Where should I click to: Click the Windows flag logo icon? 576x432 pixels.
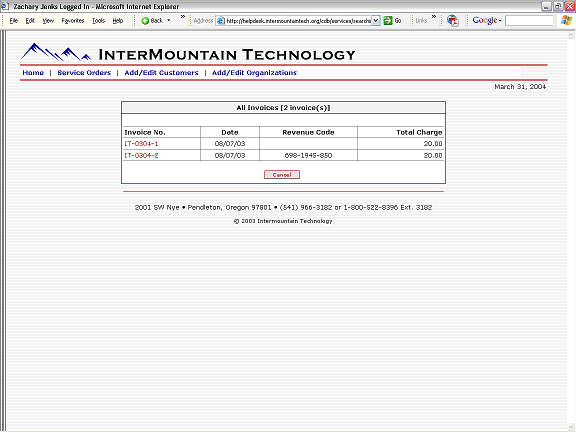566,21
